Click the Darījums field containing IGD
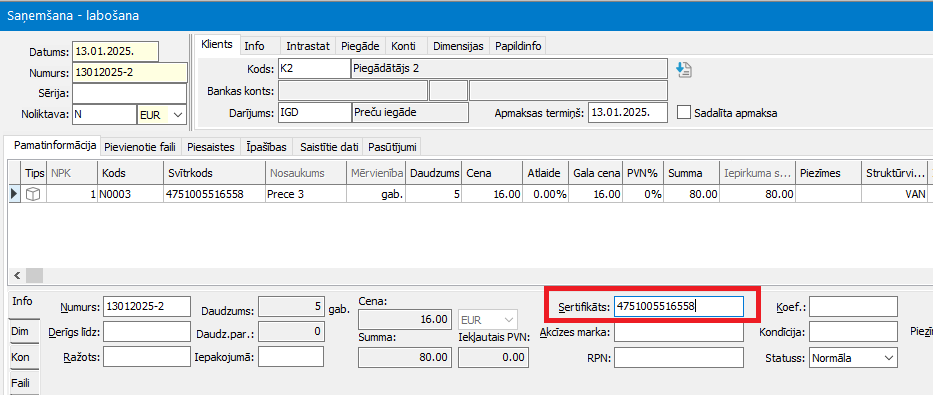 pyautogui.click(x=314, y=112)
